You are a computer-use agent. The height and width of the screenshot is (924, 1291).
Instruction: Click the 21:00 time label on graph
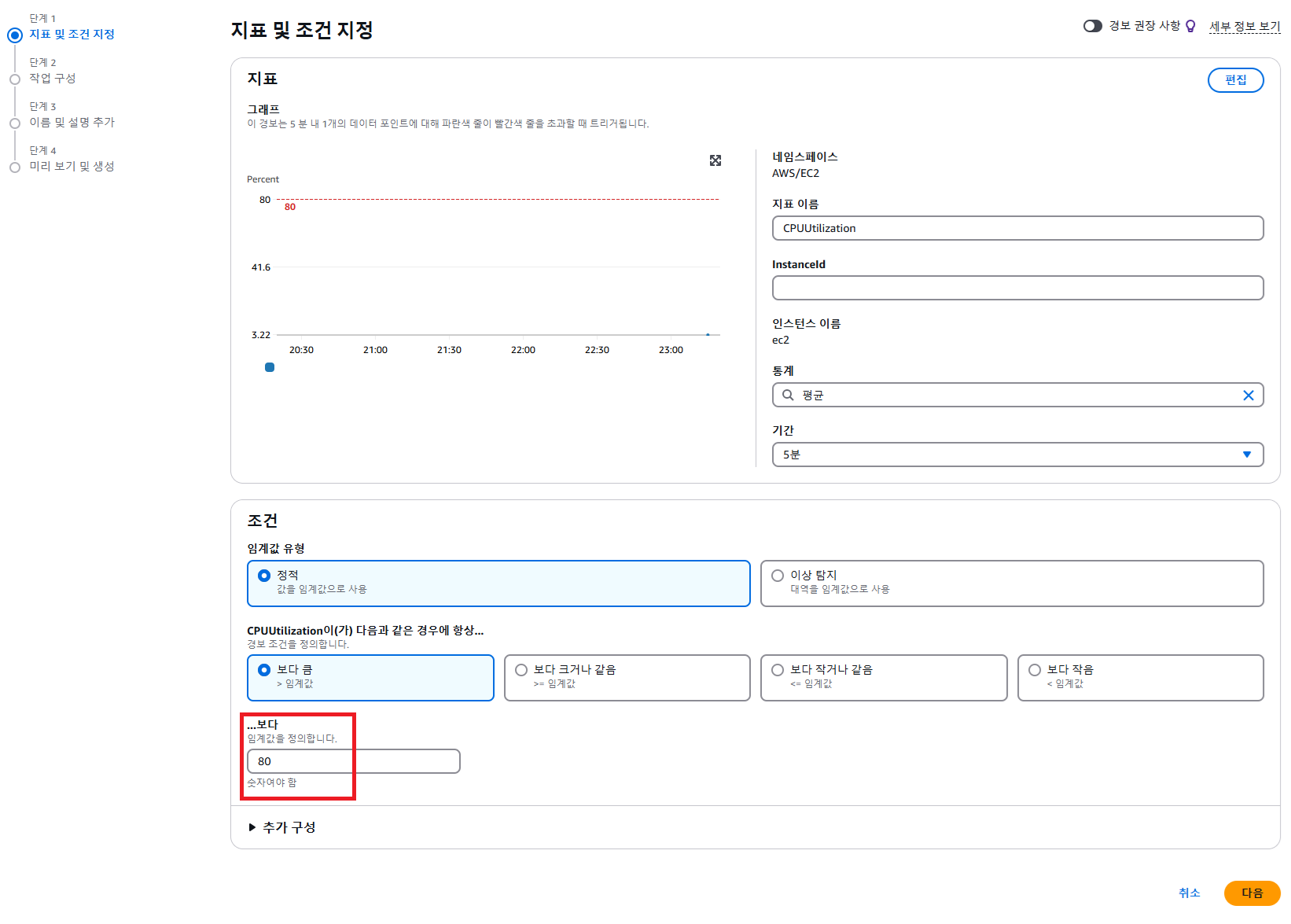pos(375,350)
